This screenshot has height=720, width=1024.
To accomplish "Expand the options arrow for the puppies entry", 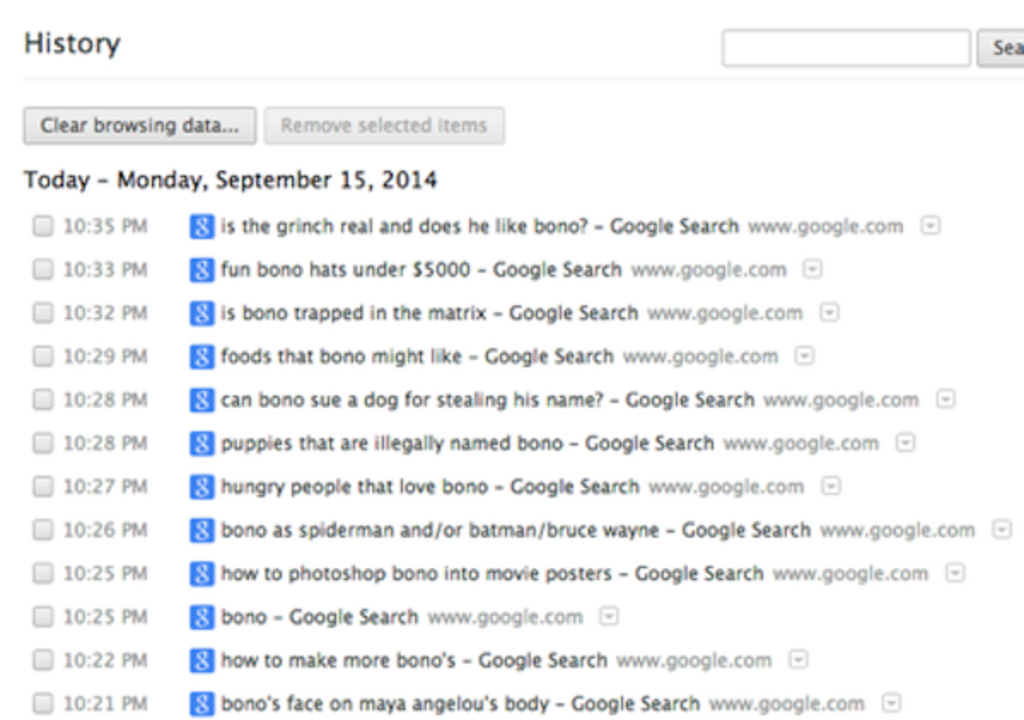I will (905, 443).
